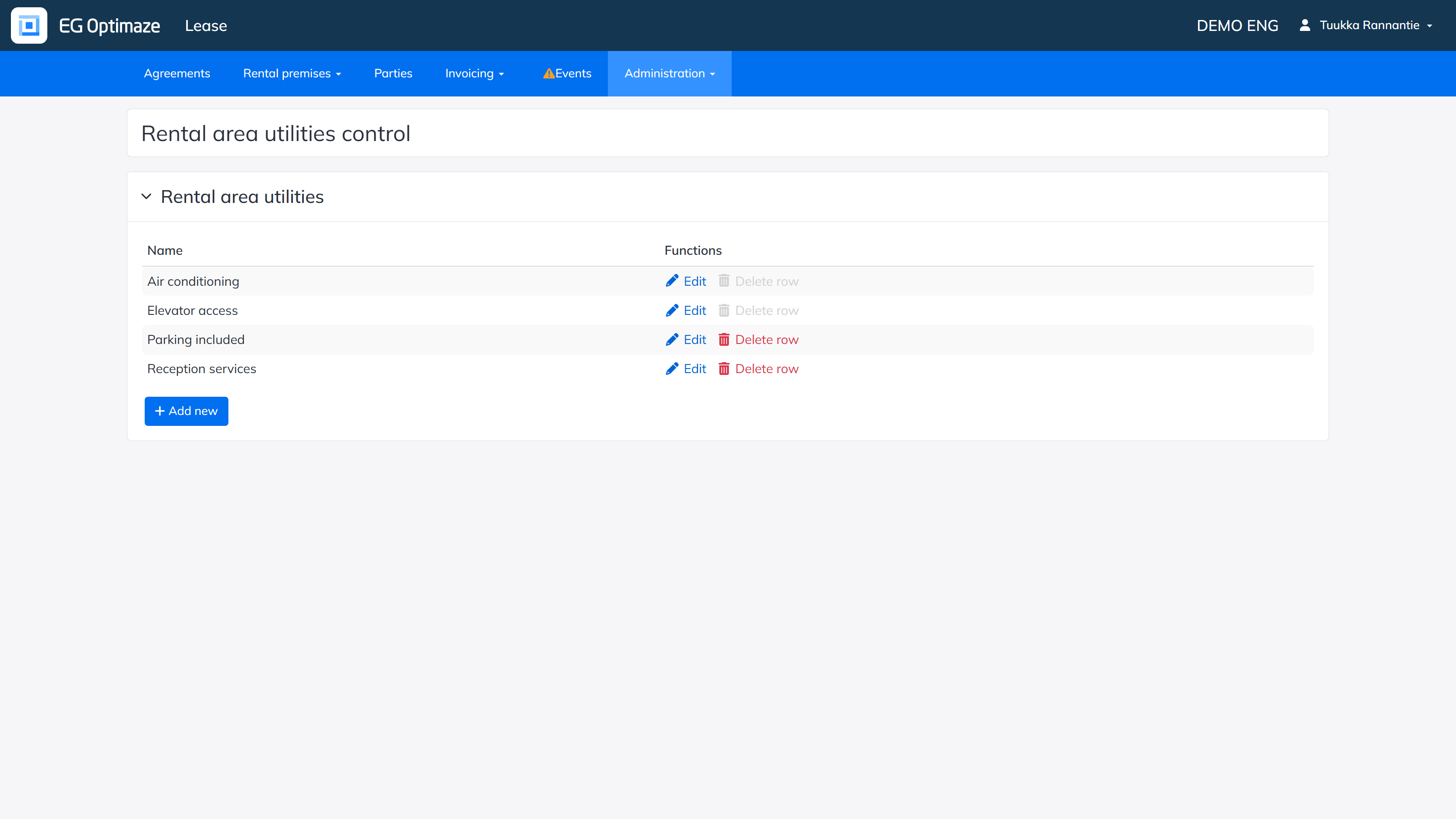
Task: Click Add new button
Action: [186, 411]
